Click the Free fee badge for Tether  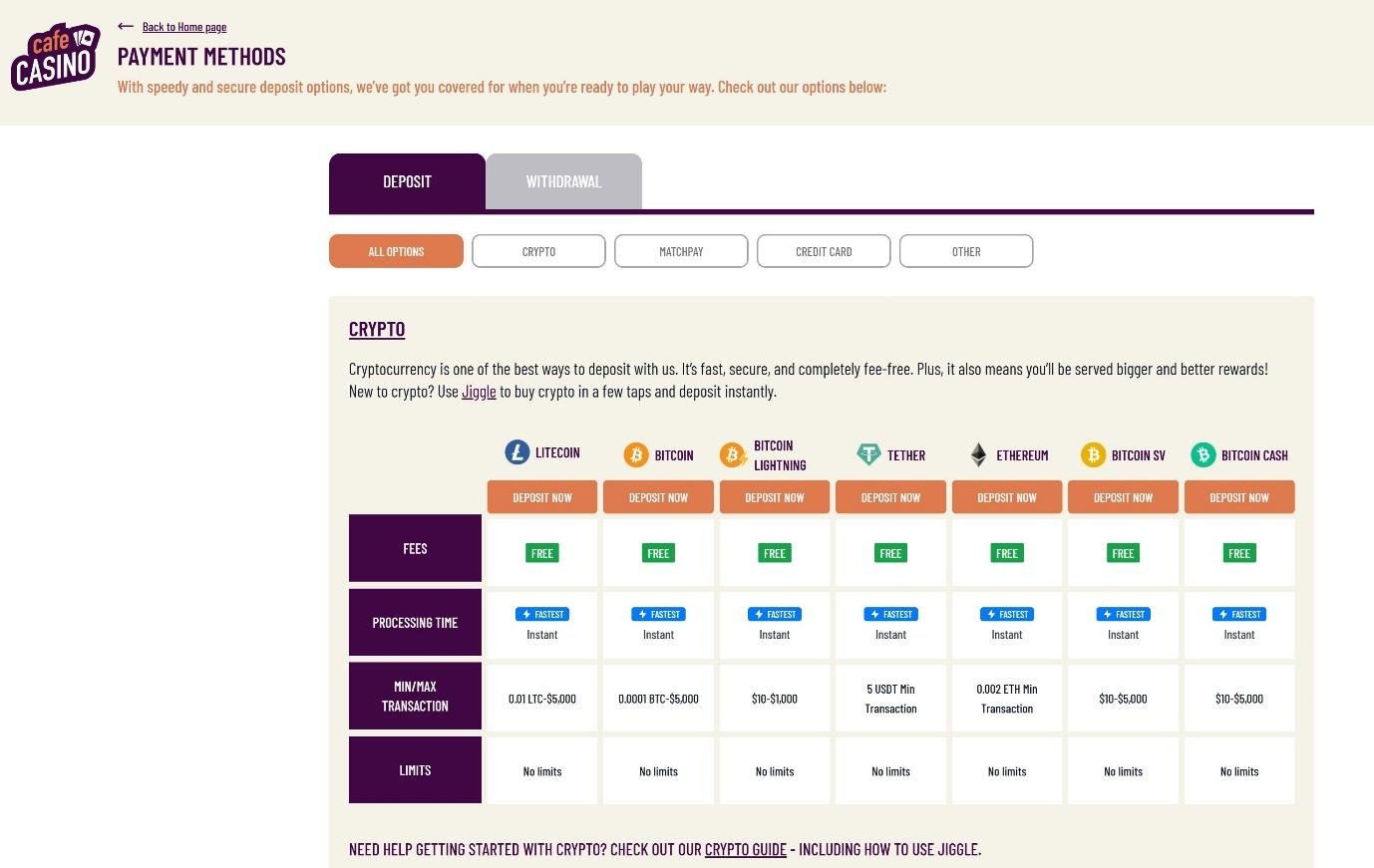coord(890,553)
